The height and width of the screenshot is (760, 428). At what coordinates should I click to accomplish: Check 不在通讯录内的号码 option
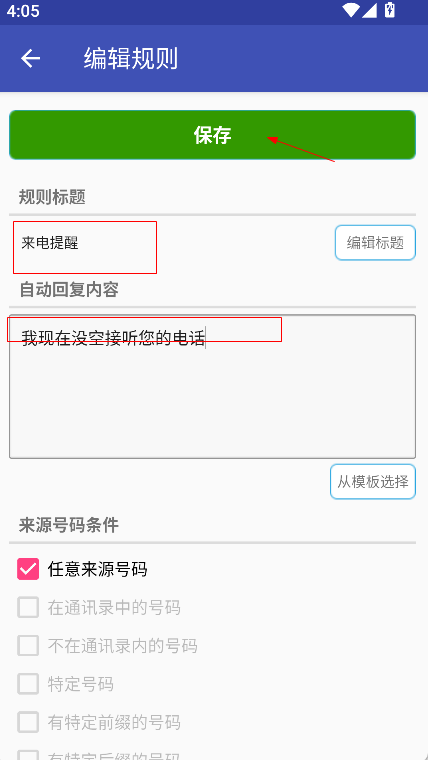tap(28, 646)
